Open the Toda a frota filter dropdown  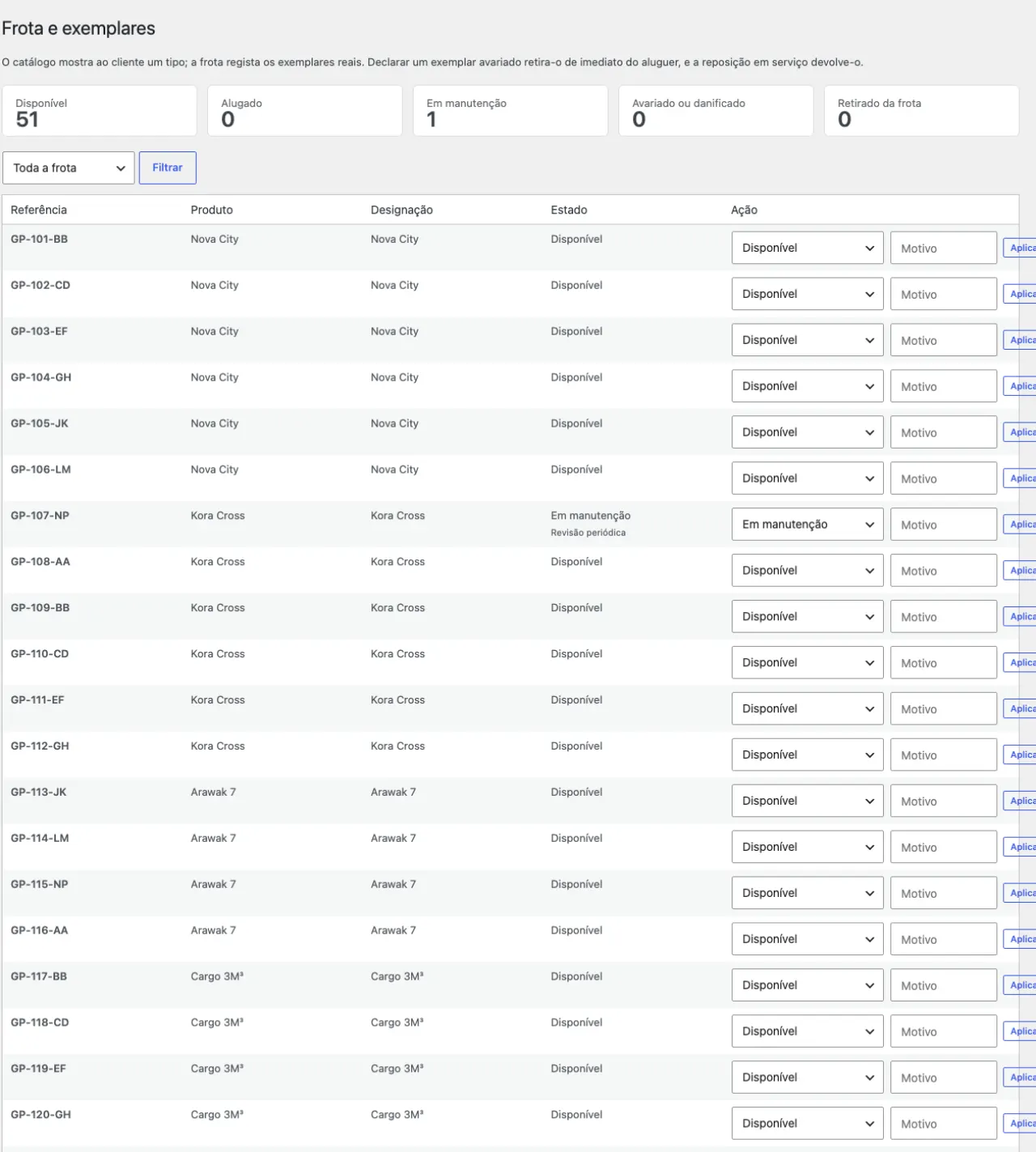pyautogui.click(x=69, y=168)
